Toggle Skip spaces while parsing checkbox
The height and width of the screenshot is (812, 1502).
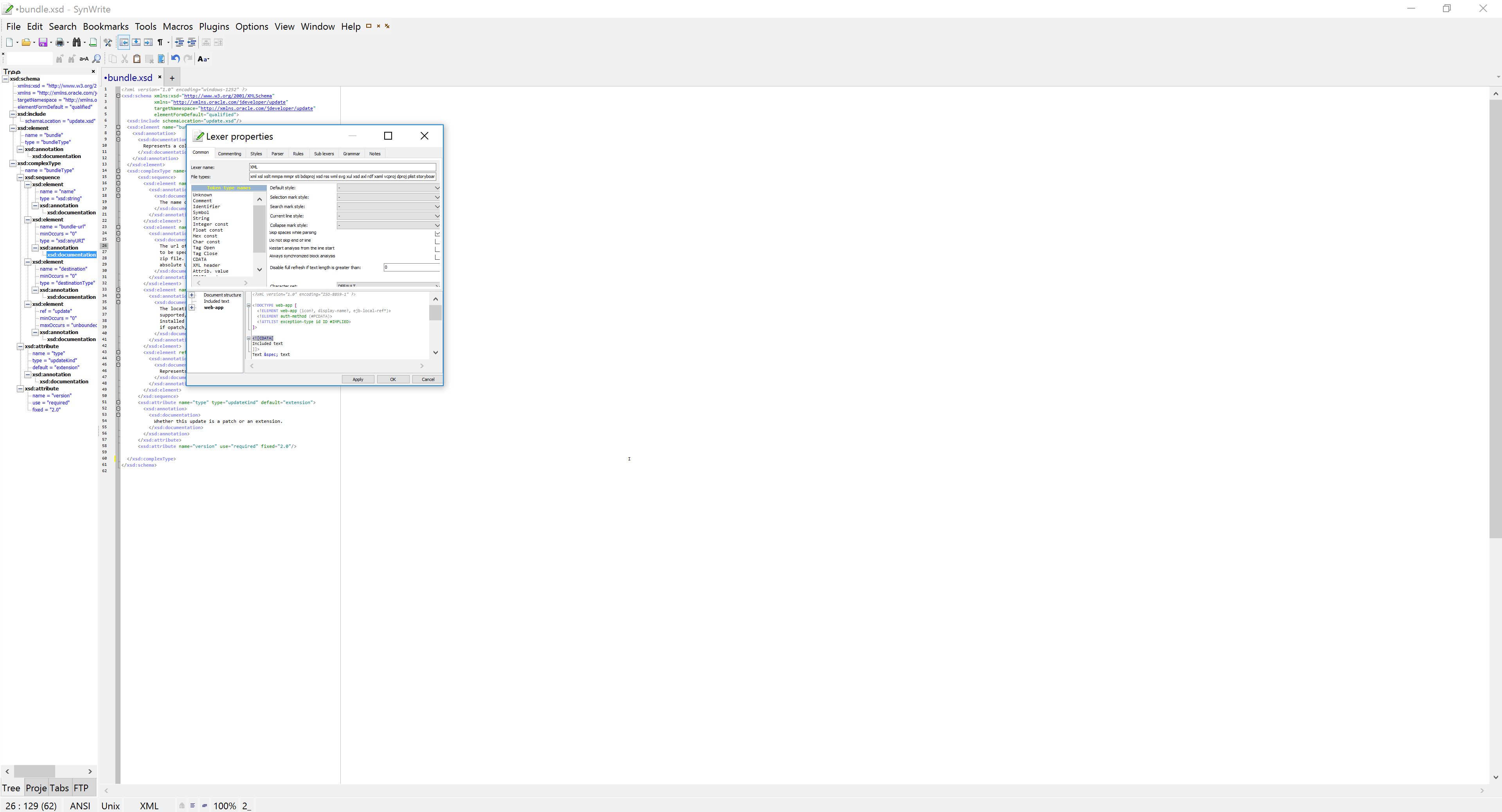[437, 233]
